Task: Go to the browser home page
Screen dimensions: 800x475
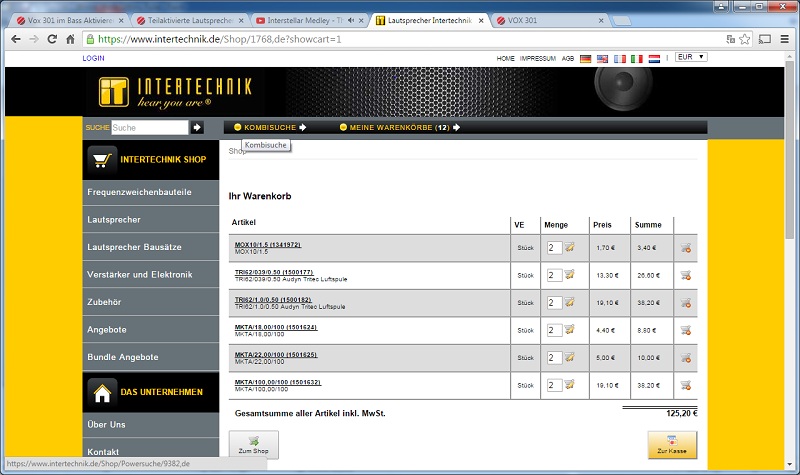Action: pyautogui.click(x=70, y=39)
